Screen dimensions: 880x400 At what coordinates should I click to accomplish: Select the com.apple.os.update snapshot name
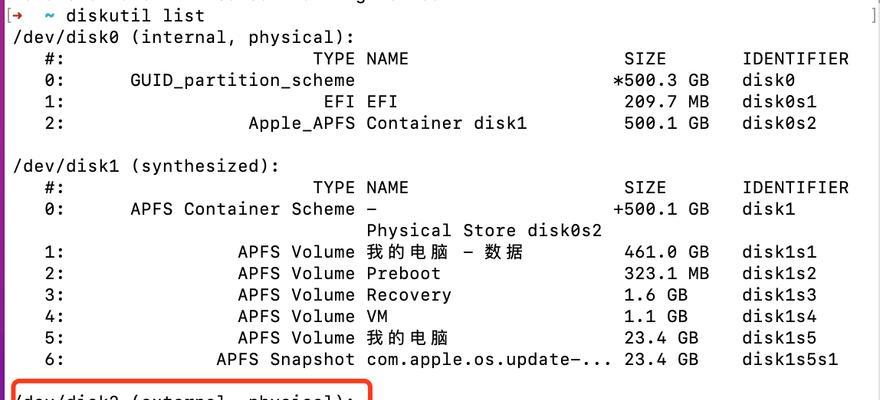(489, 359)
